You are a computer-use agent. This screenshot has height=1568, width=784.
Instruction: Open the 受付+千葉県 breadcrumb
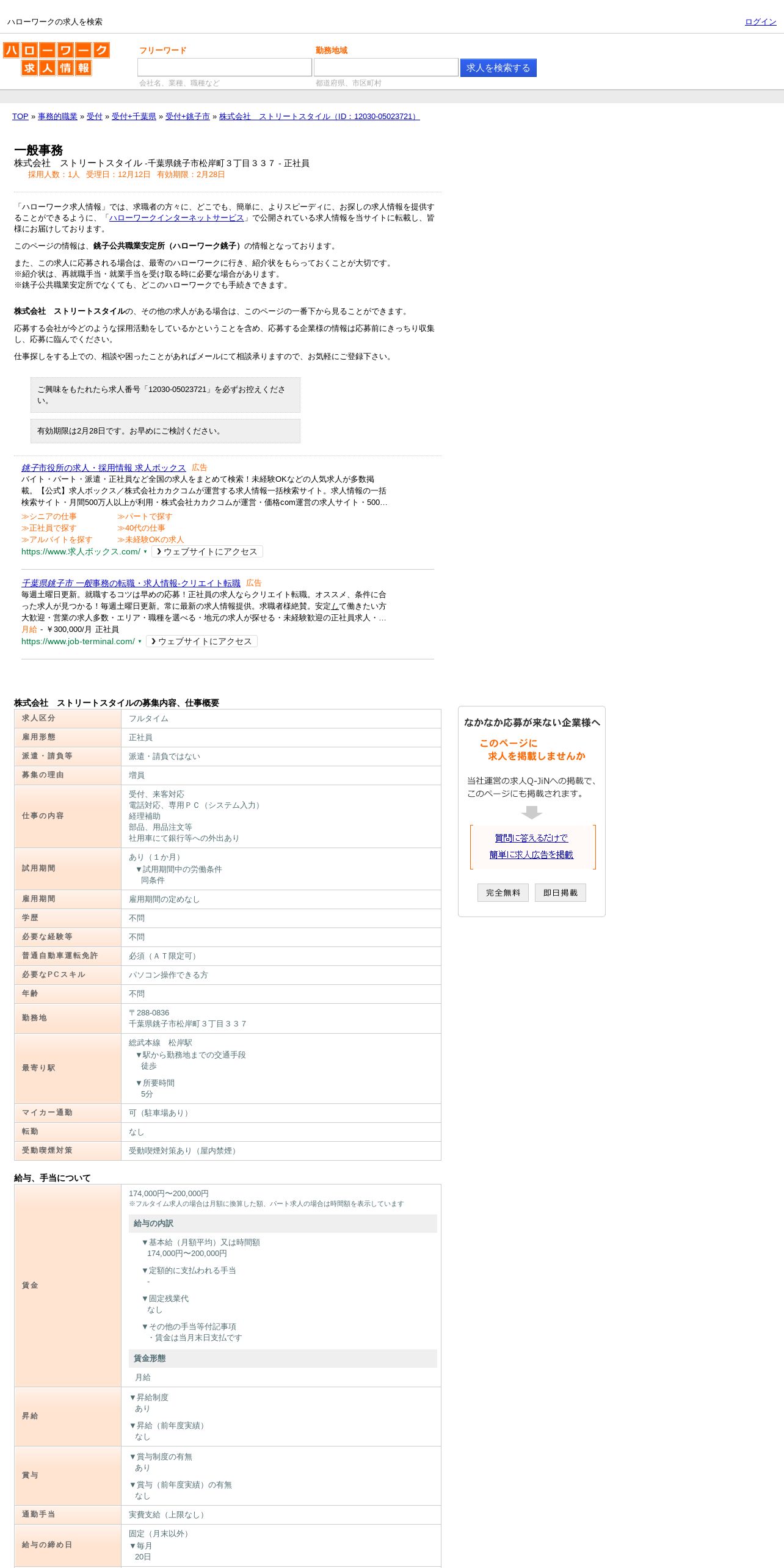(x=134, y=117)
